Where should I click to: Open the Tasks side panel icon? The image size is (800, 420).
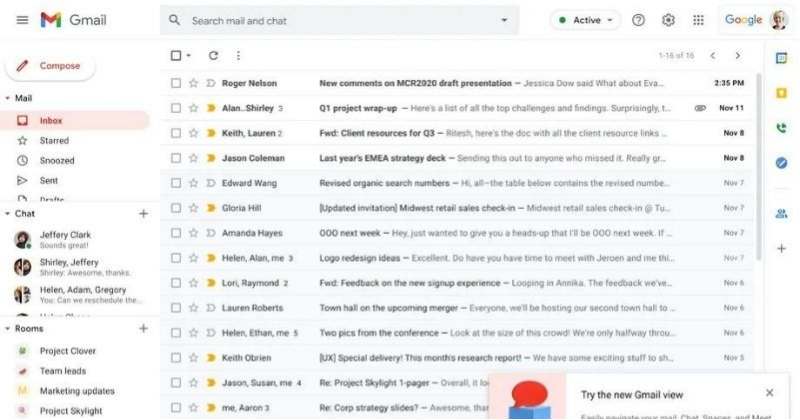[x=782, y=163]
